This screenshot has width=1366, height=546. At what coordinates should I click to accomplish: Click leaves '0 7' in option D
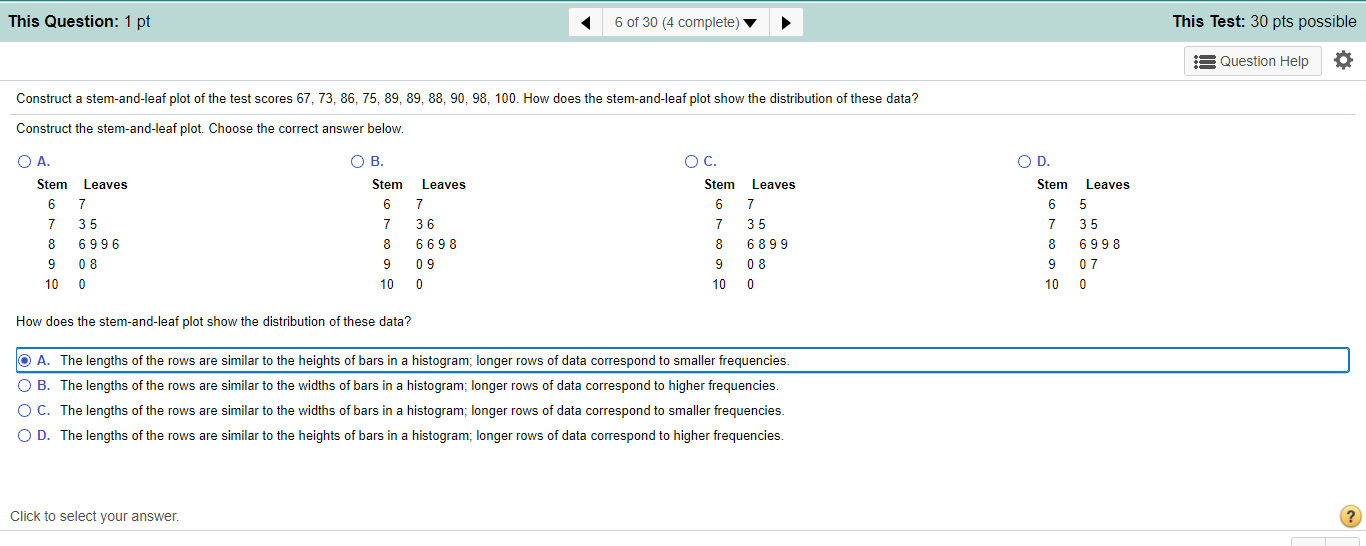1089,264
